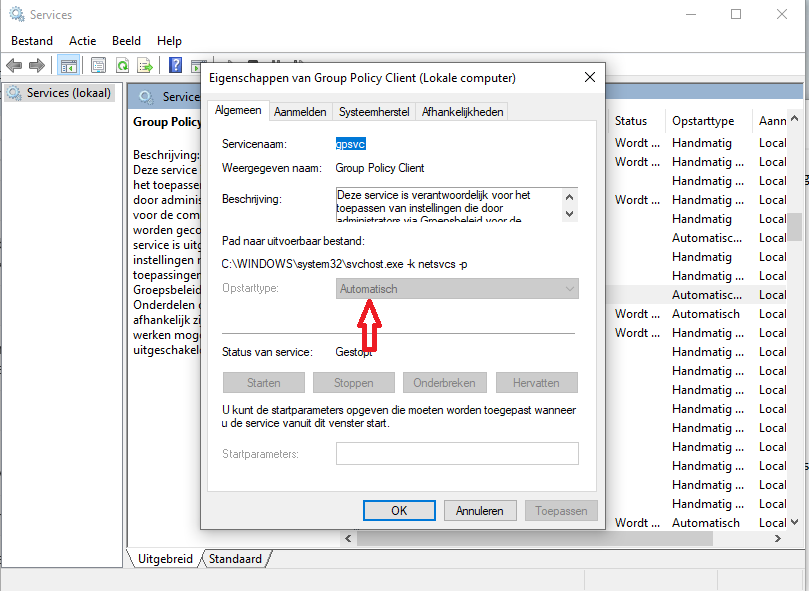Click the Annuleren button
The width and height of the screenshot is (809, 593).
coord(480,510)
